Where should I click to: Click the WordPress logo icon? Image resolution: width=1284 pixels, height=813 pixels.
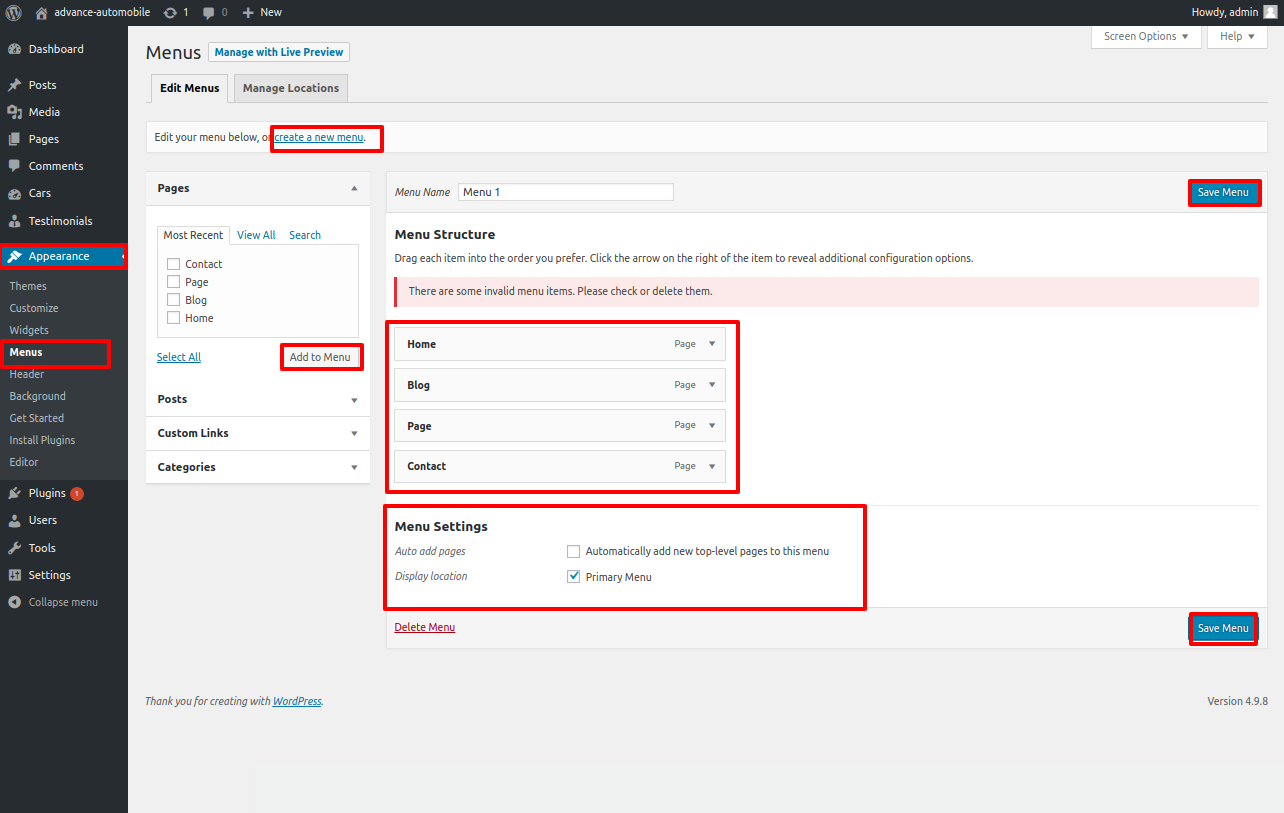click(x=14, y=12)
